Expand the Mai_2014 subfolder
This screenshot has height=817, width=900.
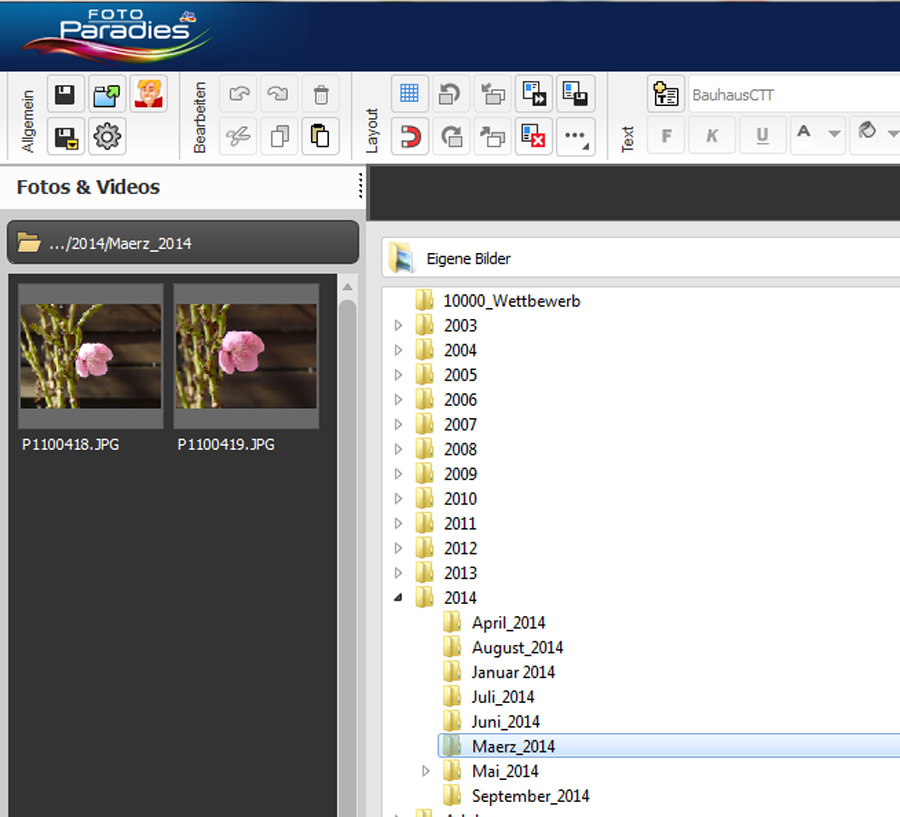pos(426,771)
